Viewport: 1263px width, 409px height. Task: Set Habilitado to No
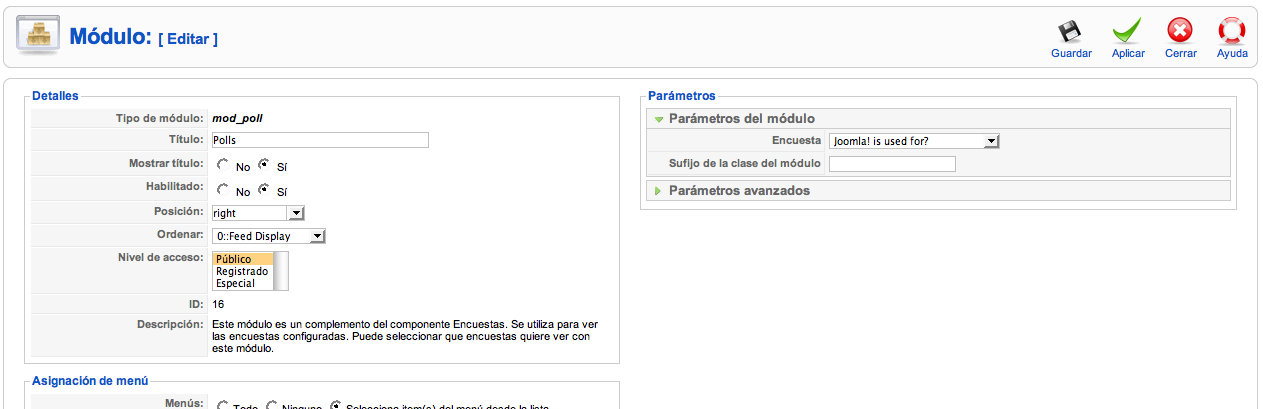tap(222, 189)
